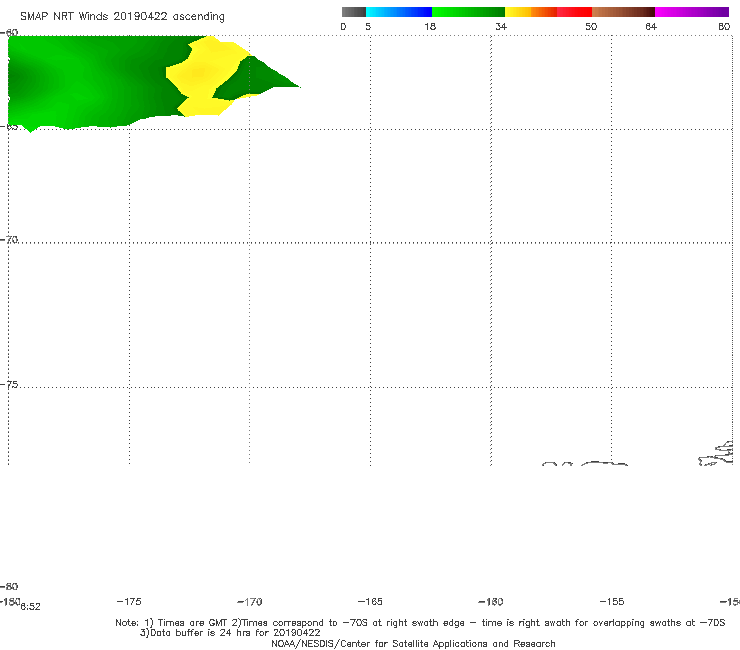
Task: Click the NOAA/NESDIS credit line
Action: tap(413, 643)
